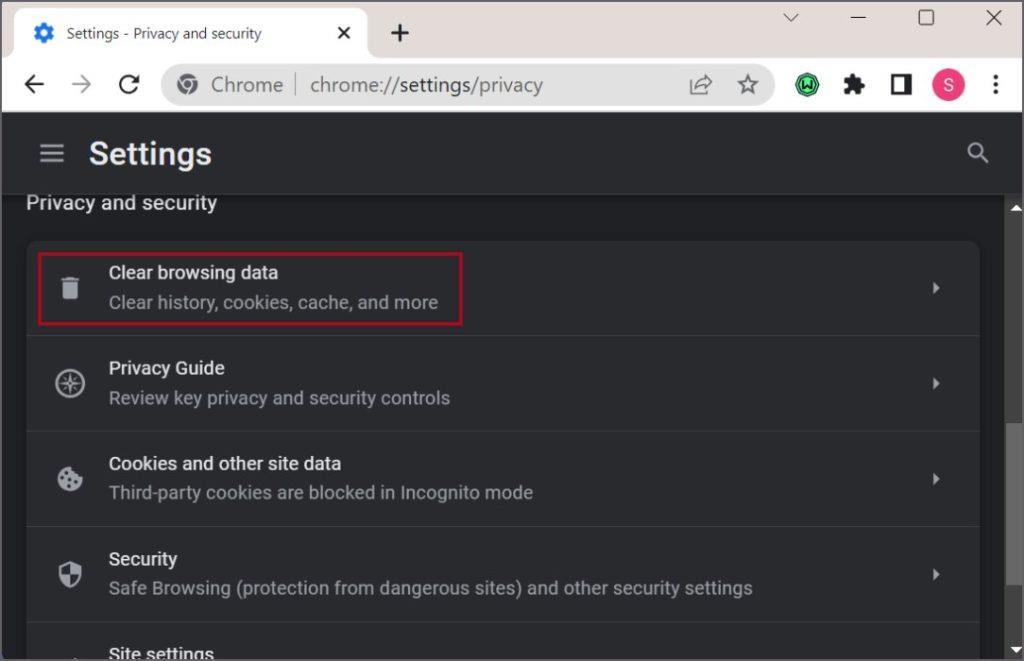The image size is (1024, 661).
Task: Expand the Clear browsing data row arrow
Action: point(936,288)
